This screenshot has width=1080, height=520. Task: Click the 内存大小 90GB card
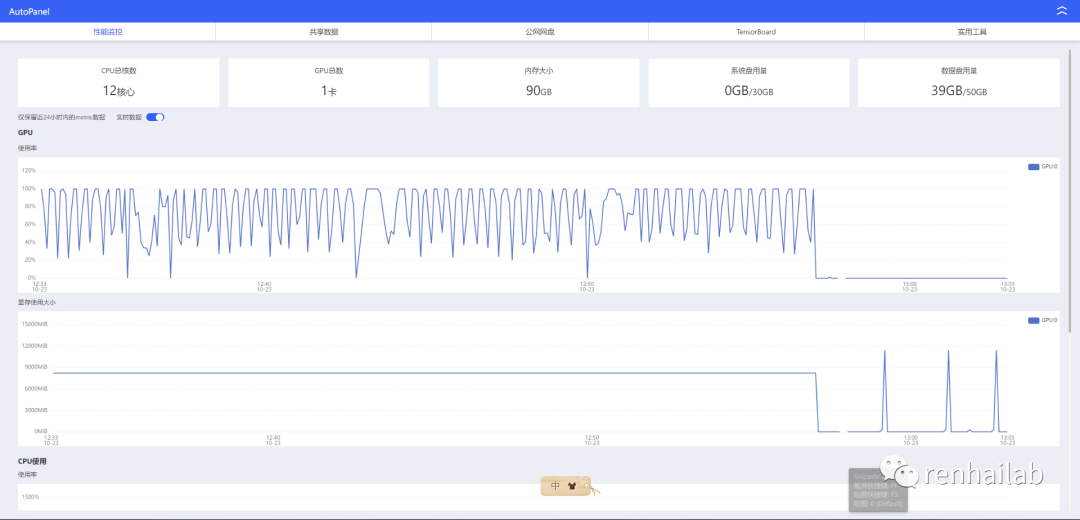pos(539,83)
